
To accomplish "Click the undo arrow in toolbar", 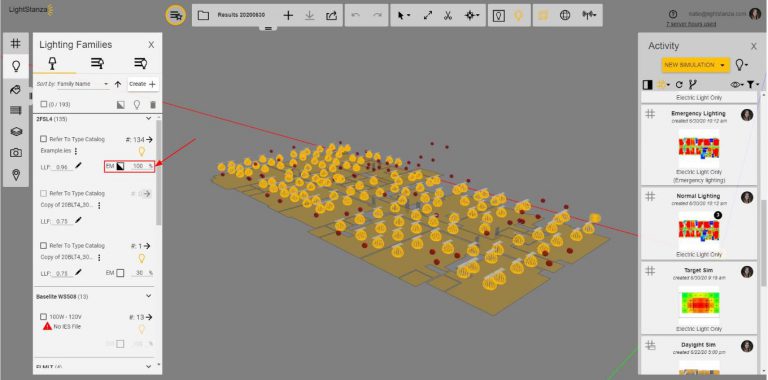I will click(x=356, y=15).
